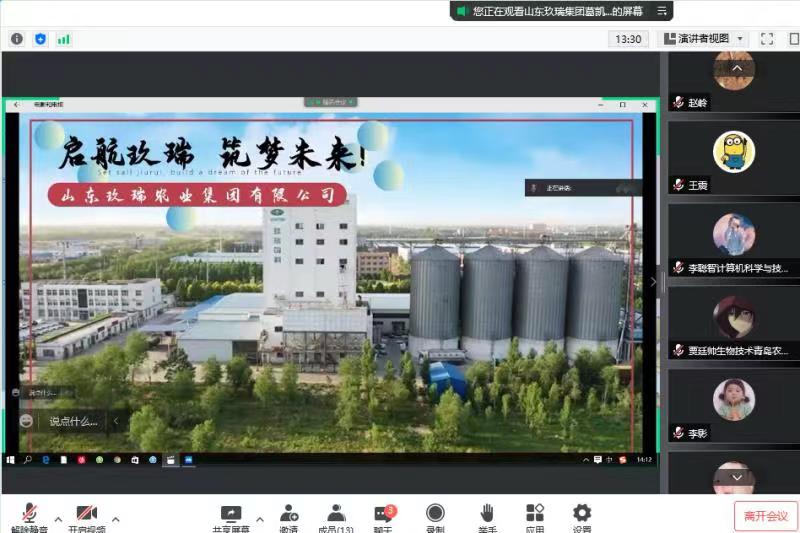Open the speaker view dropdown
Viewport: 800px width, 533px height.
(x=704, y=39)
